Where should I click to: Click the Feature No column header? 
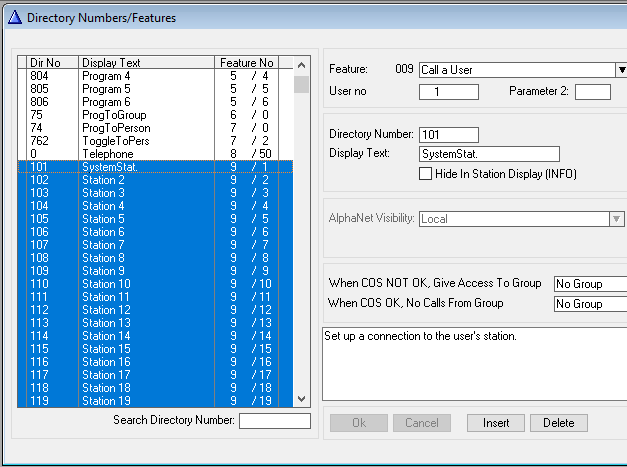pos(246,62)
